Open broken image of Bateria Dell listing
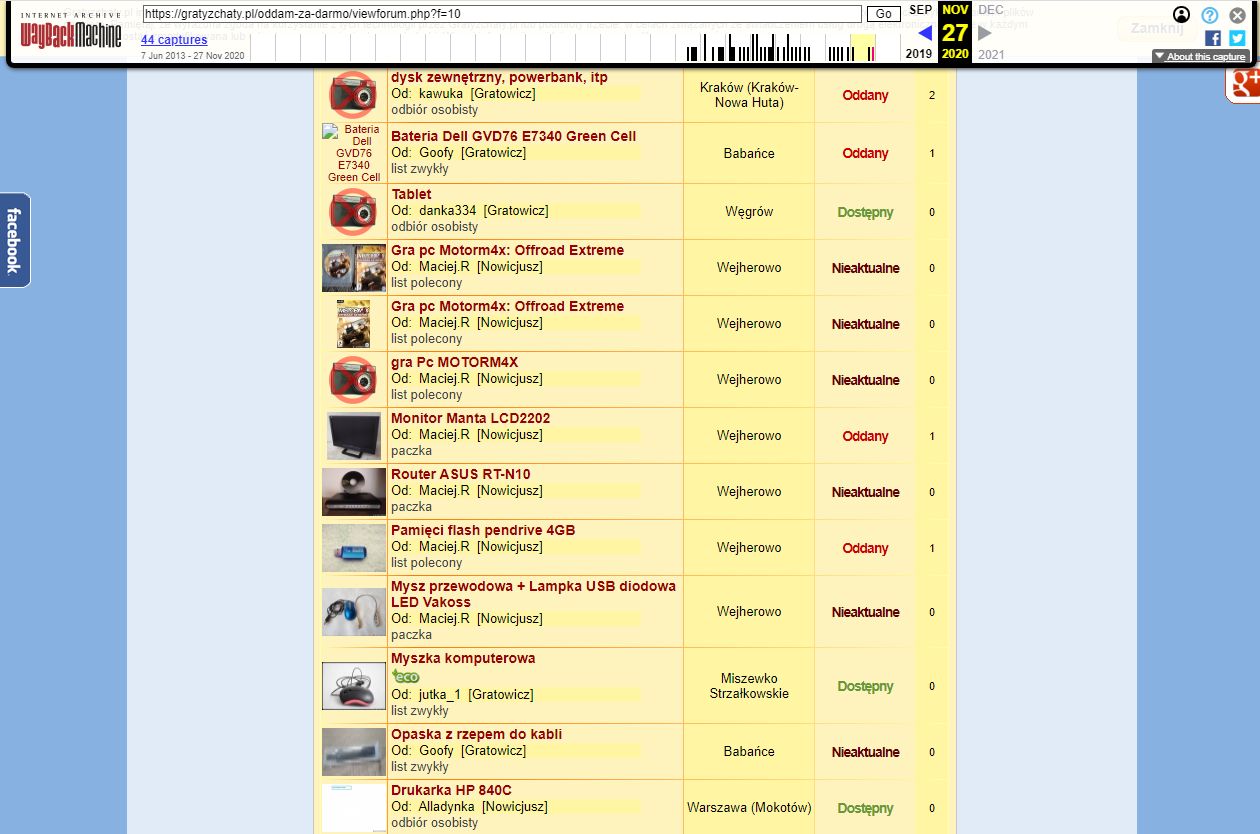This screenshot has height=834, width=1260. click(354, 153)
